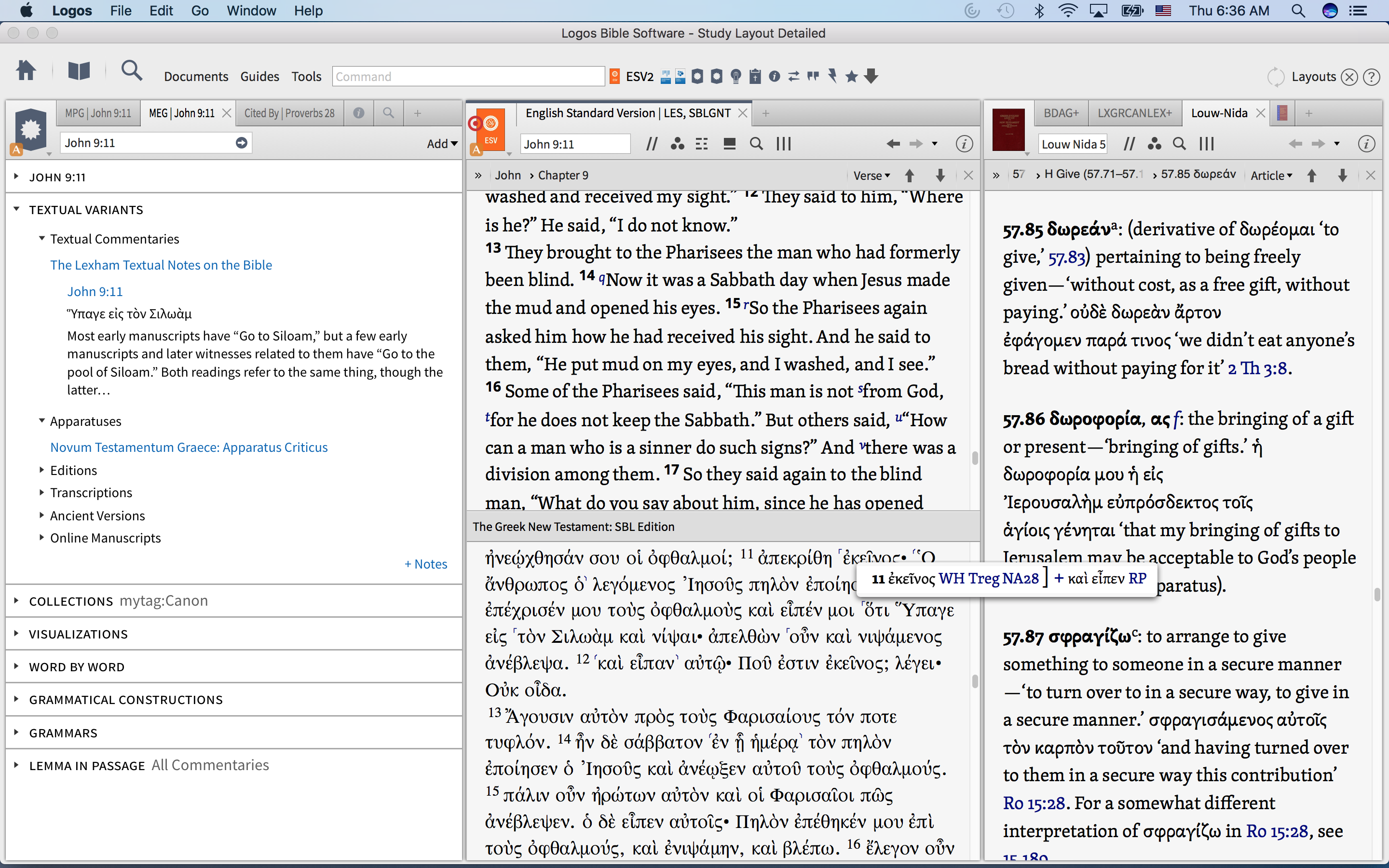This screenshot has height=868, width=1389.
Task: Switch to the BDAG+ tab
Action: coord(1061,113)
